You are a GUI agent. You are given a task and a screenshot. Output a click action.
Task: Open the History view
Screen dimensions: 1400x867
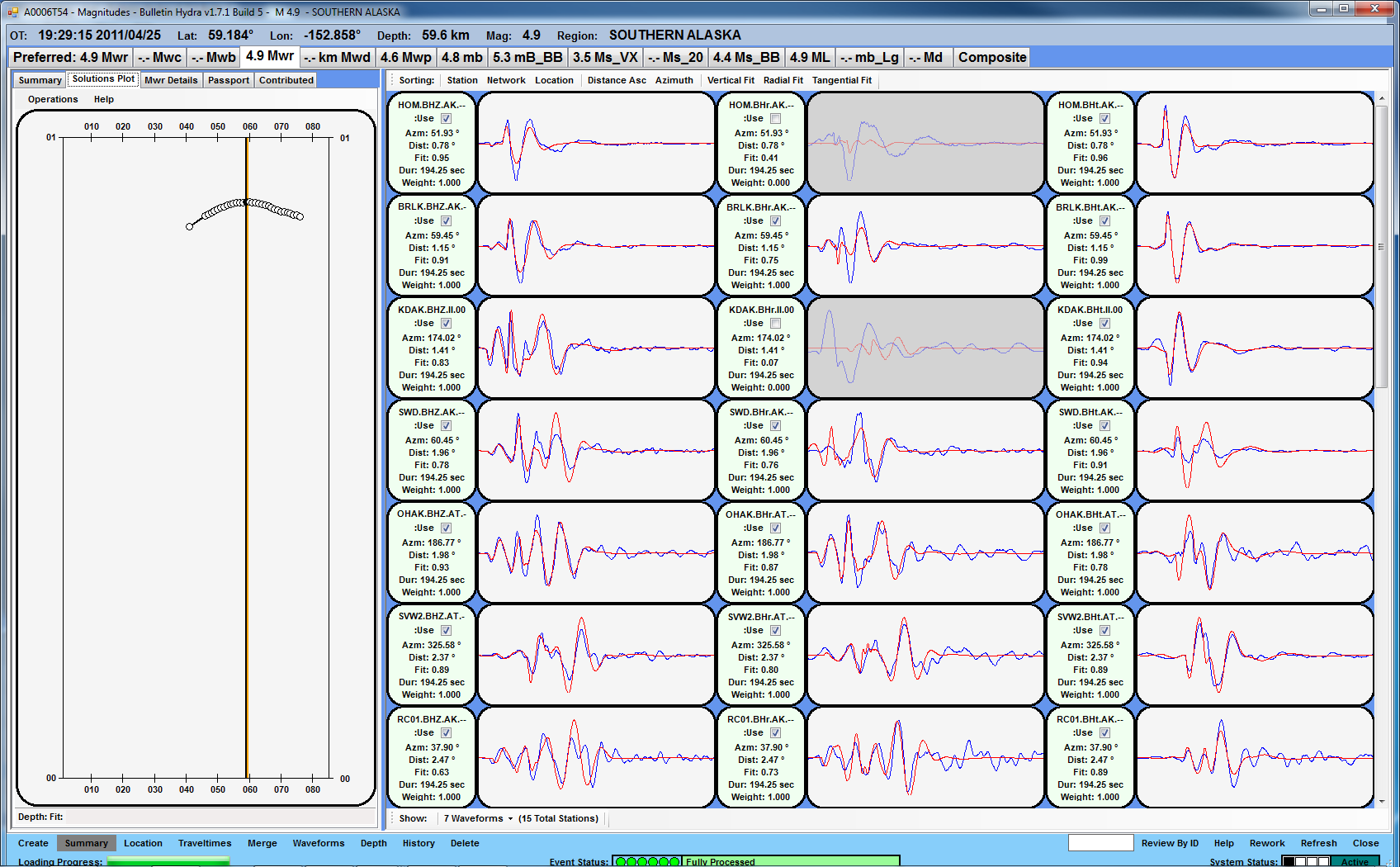419,843
